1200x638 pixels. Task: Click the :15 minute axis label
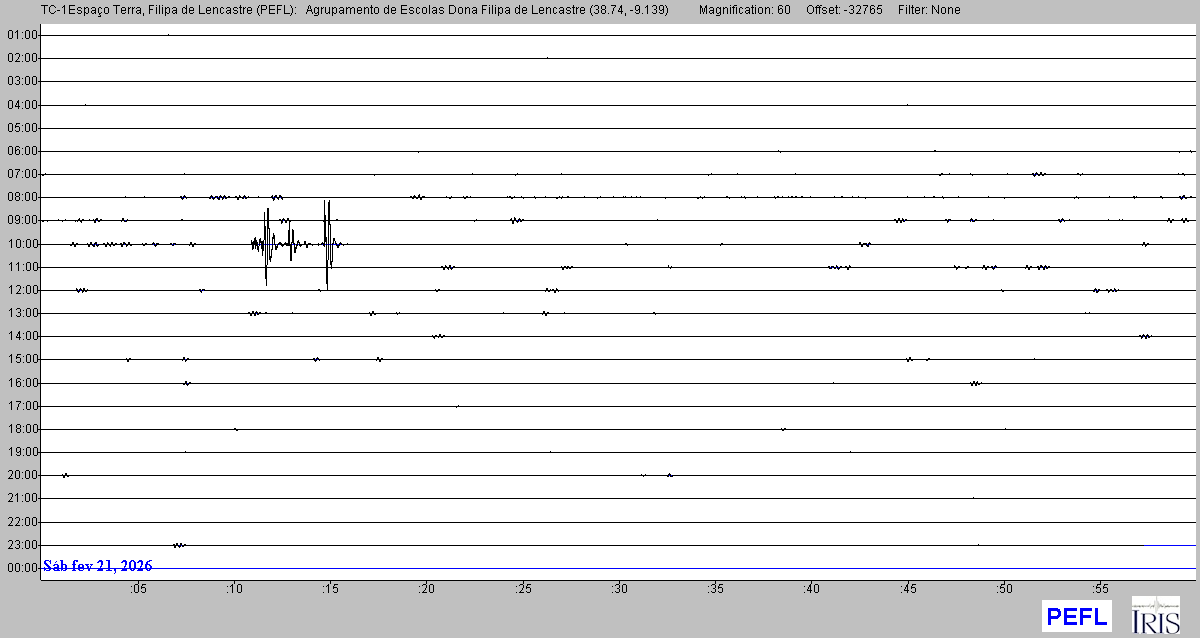click(330, 589)
